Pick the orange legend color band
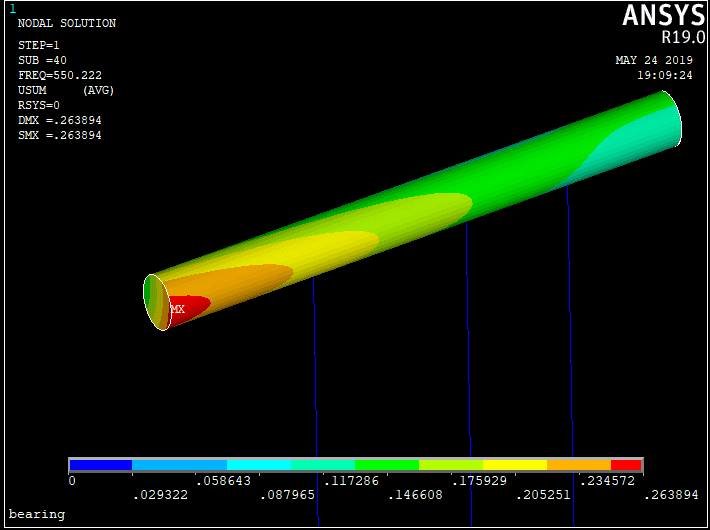This screenshot has width=710, height=530. [x=578, y=465]
